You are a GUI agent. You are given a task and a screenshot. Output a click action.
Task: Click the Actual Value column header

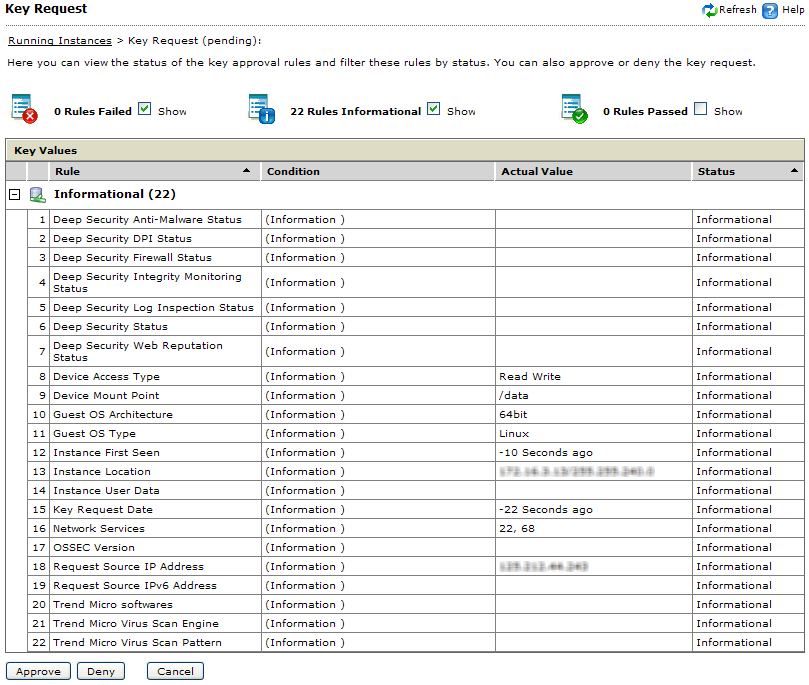click(x=593, y=172)
